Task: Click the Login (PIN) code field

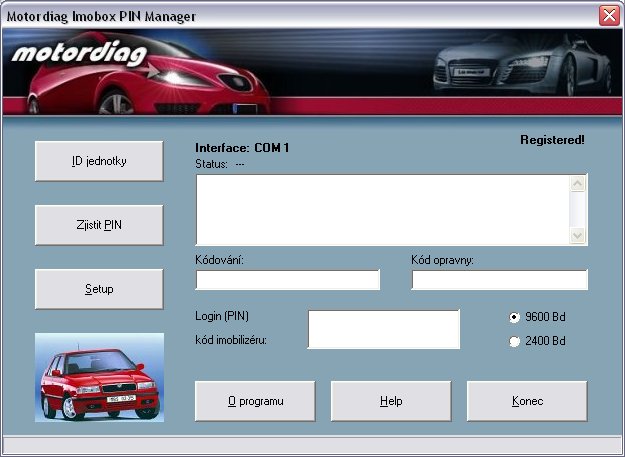Action: (x=383, y=329)
